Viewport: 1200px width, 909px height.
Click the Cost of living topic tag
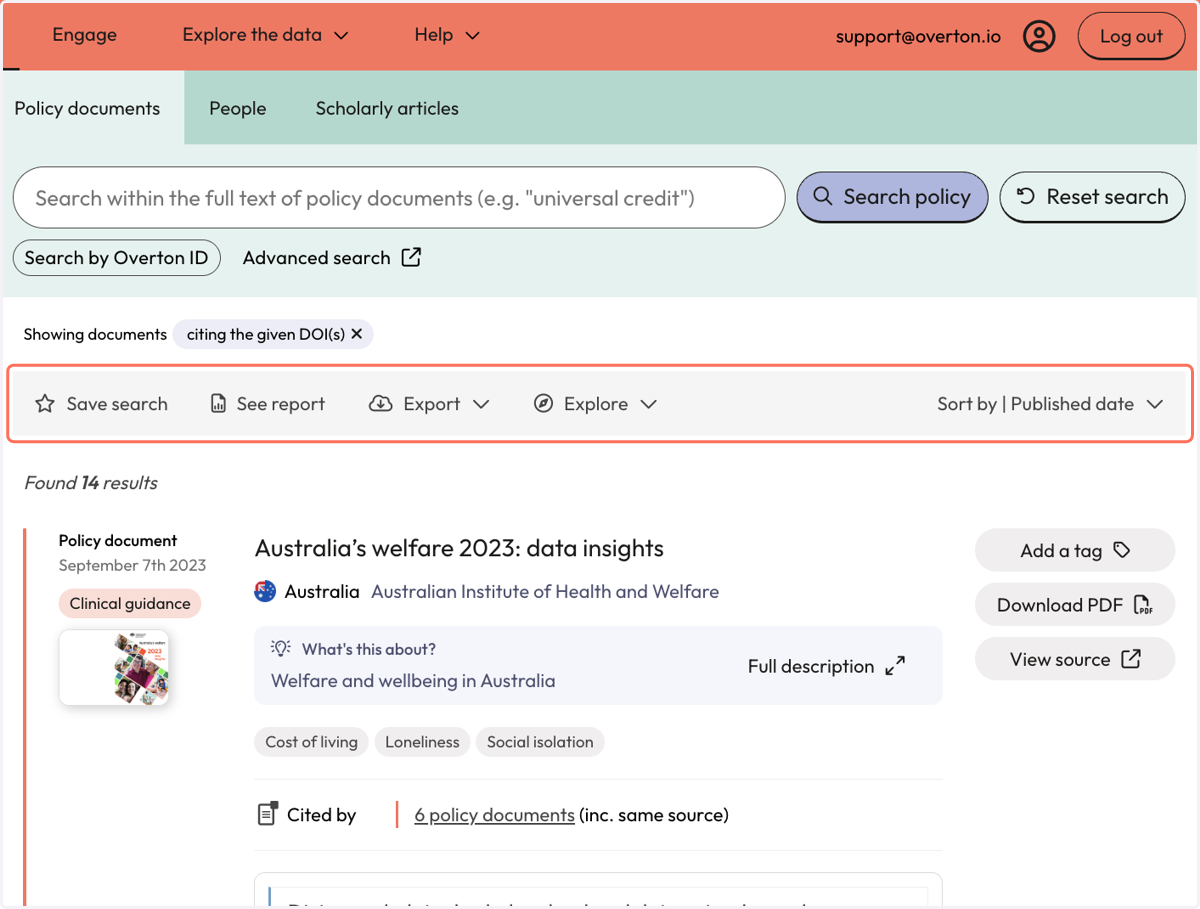(311, 742)
